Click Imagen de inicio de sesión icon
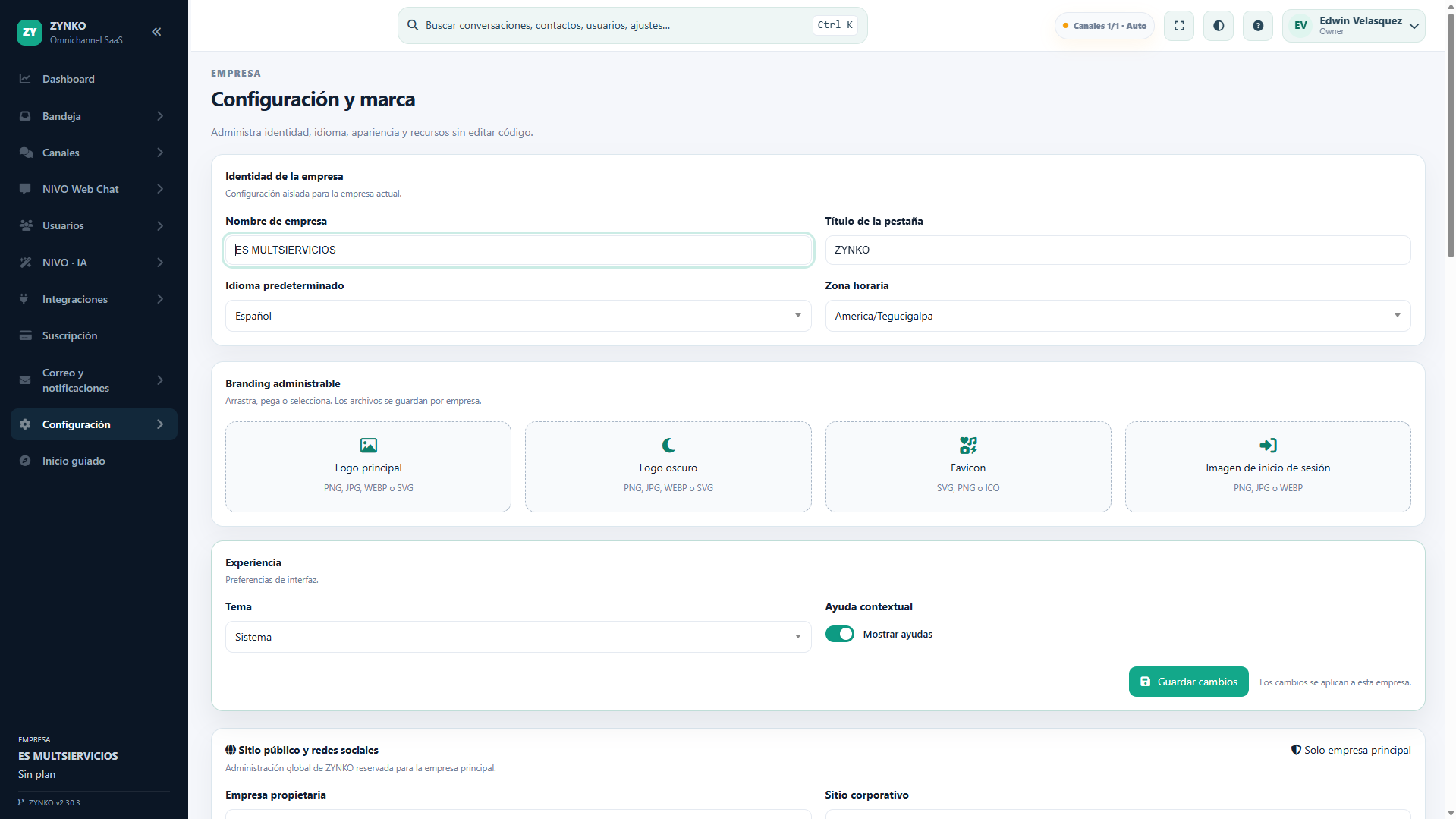This screenshot has height=819, width=1456. click(1268, 446)
